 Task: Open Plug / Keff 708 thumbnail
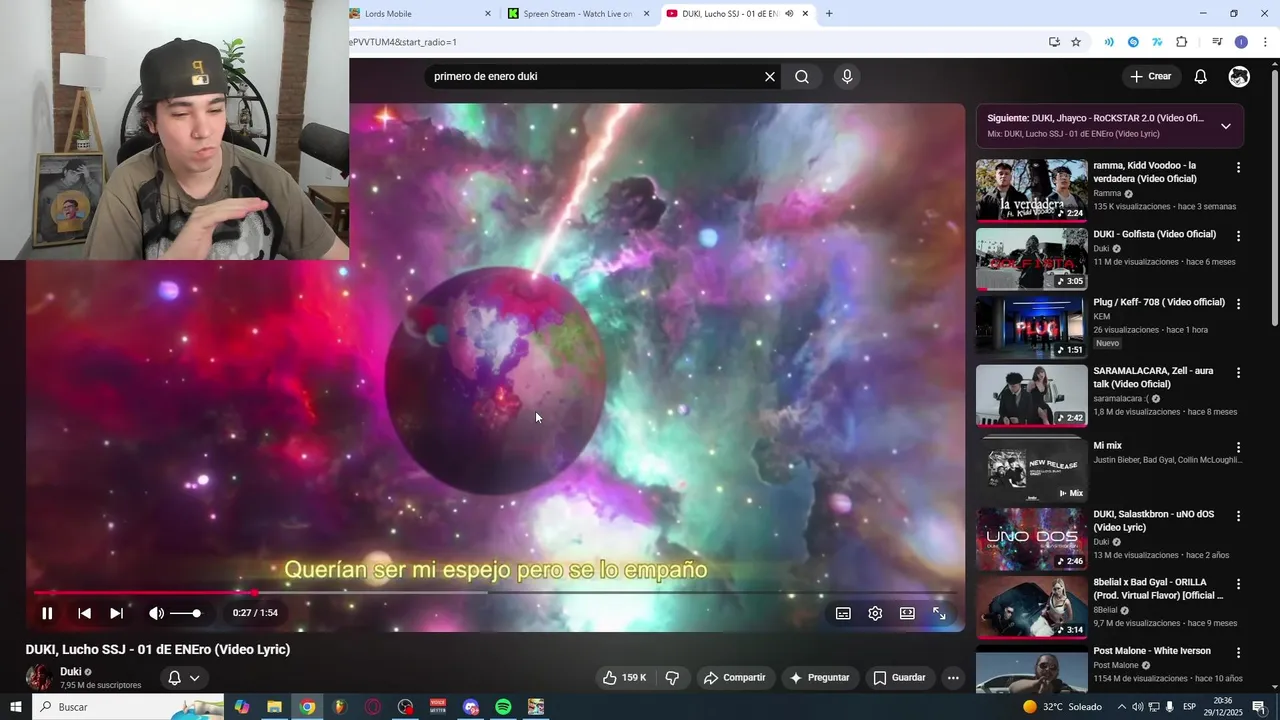coord(1031,327)
